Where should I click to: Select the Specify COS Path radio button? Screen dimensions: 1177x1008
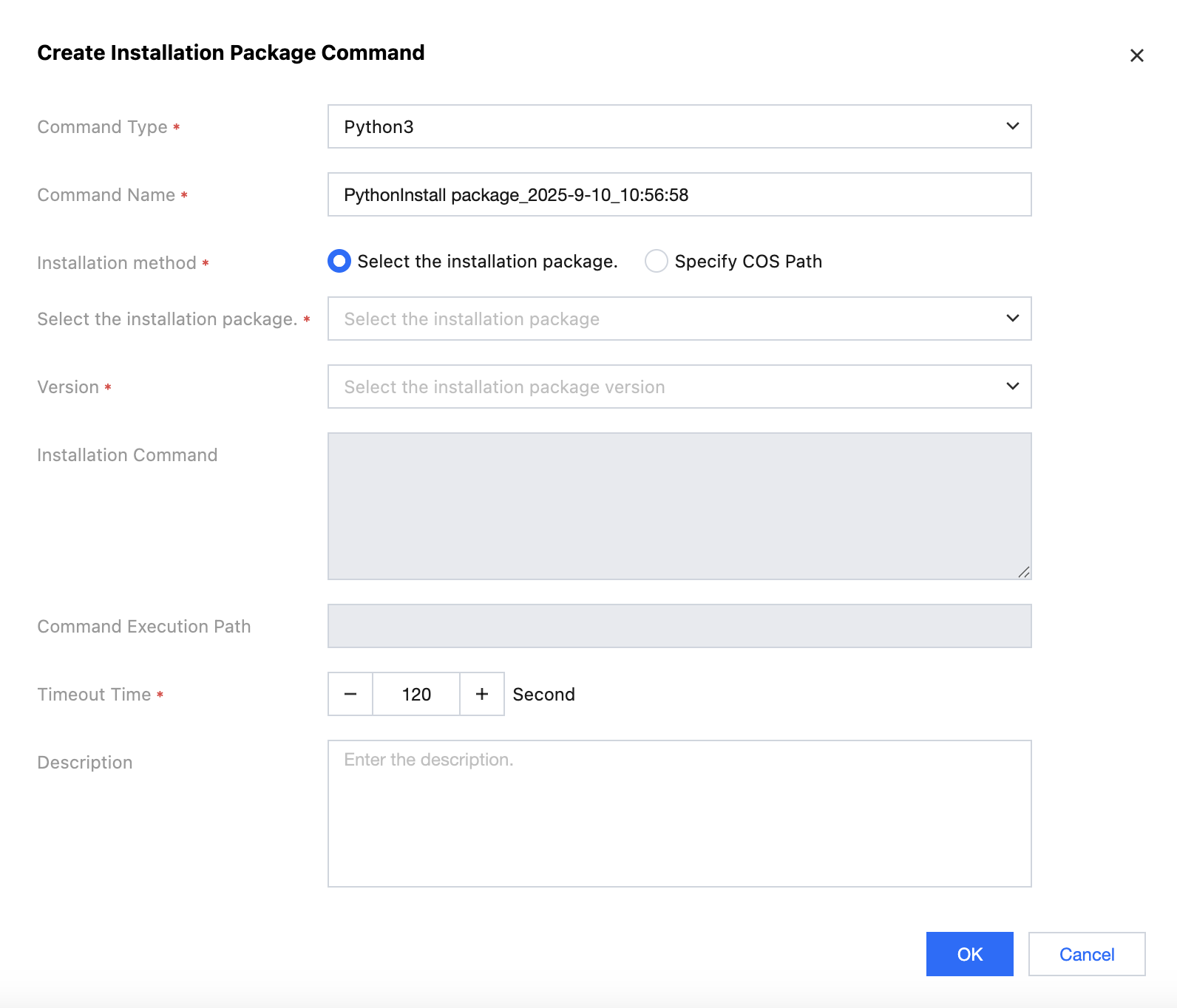[x=657, y=261]
